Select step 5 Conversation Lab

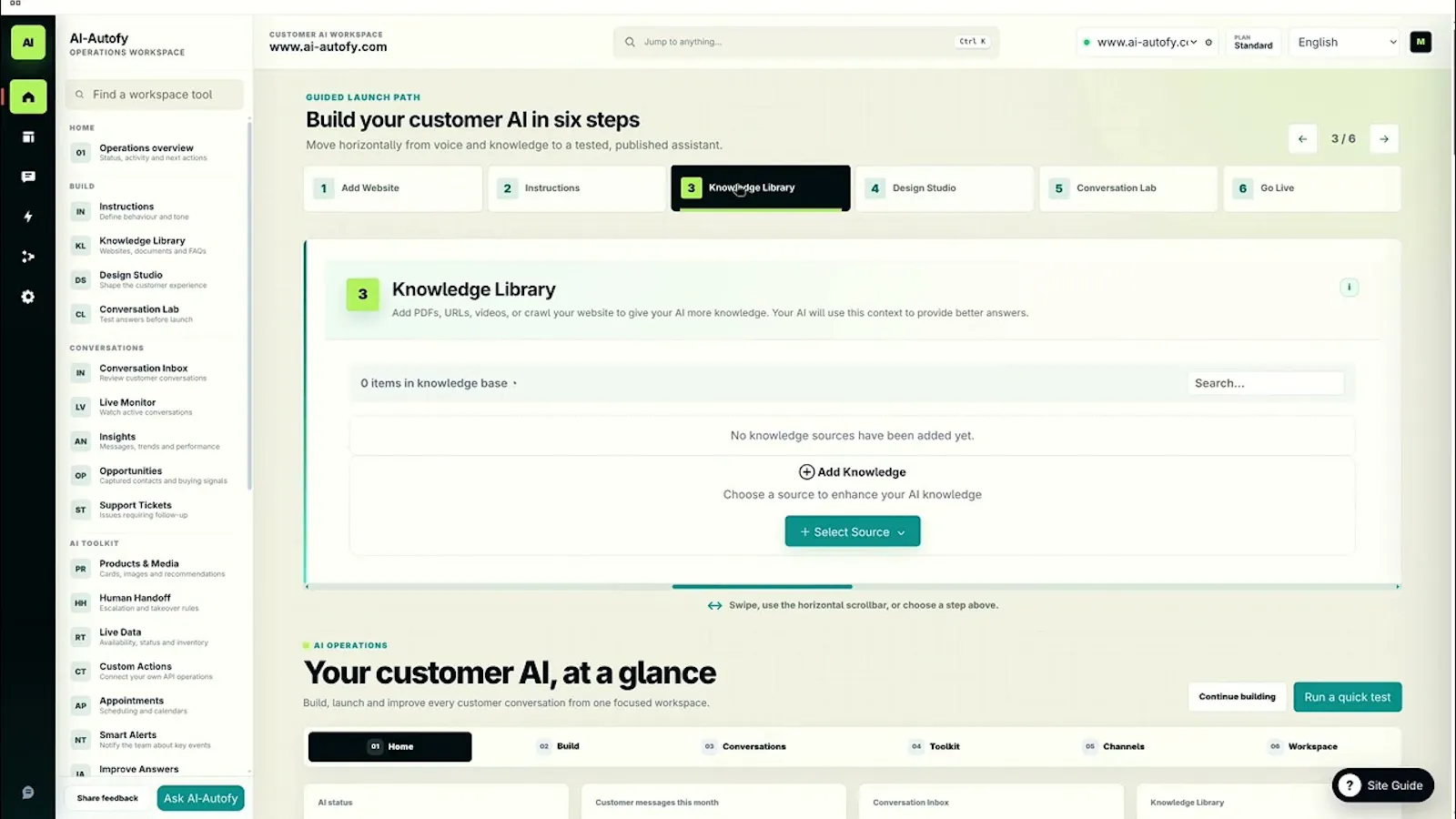tap(1128, 188)
